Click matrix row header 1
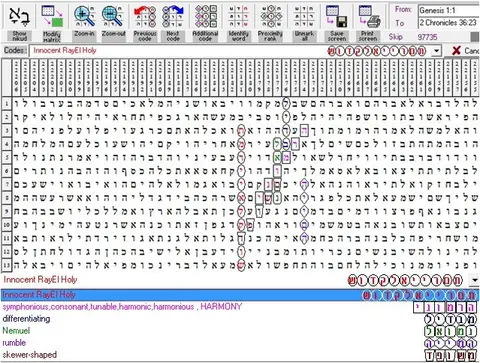 pyautogui.click(x=6, y=104)
